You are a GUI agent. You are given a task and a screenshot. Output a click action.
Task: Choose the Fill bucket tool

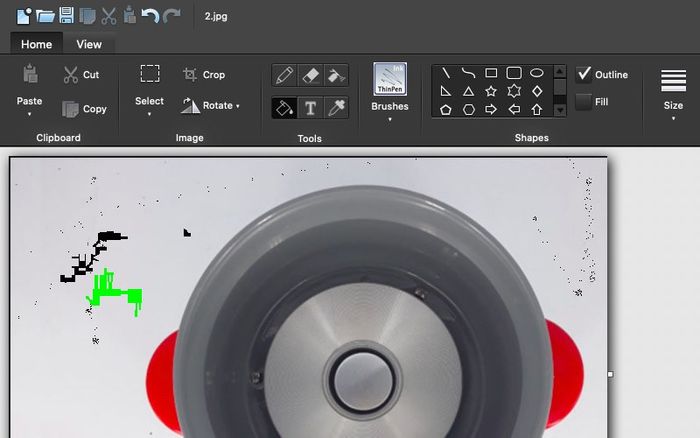(284, 108)
